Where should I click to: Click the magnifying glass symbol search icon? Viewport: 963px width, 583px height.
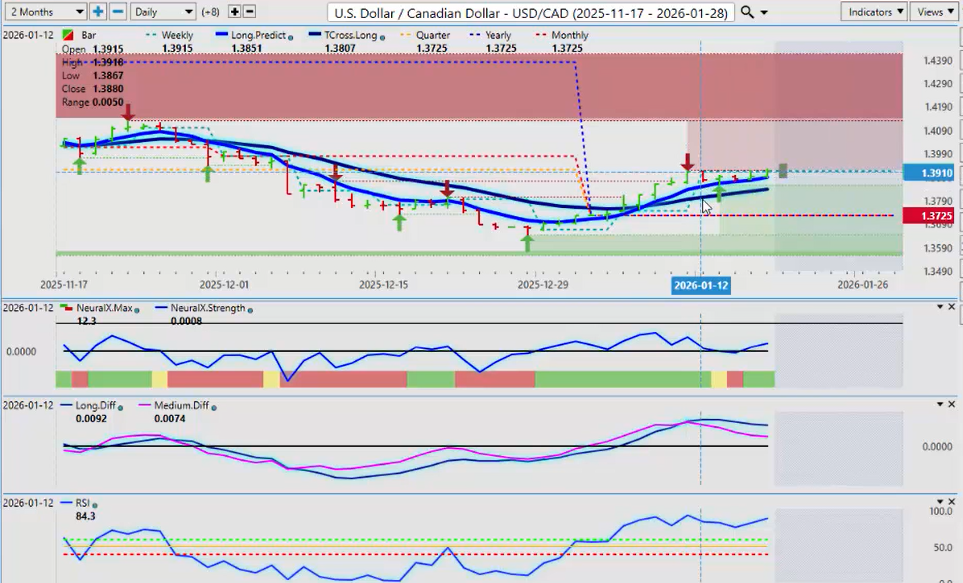pos(747,12)
